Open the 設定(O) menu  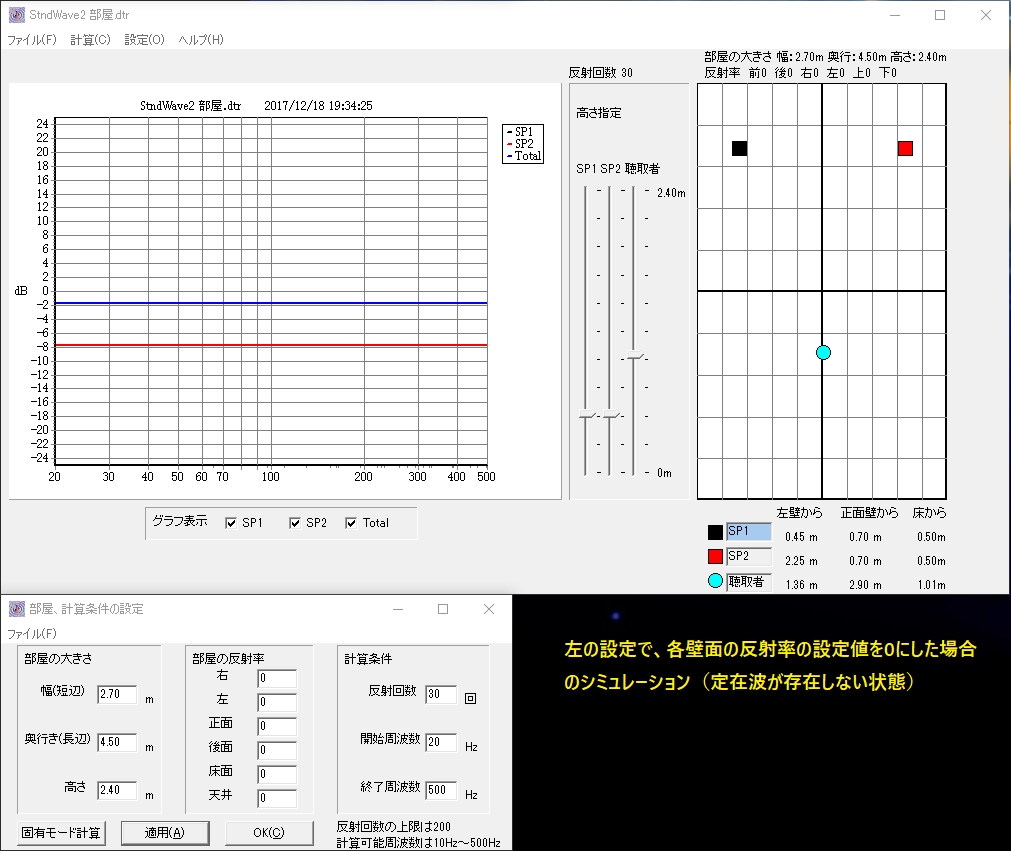pyautogui.click(x=144, y=39)
